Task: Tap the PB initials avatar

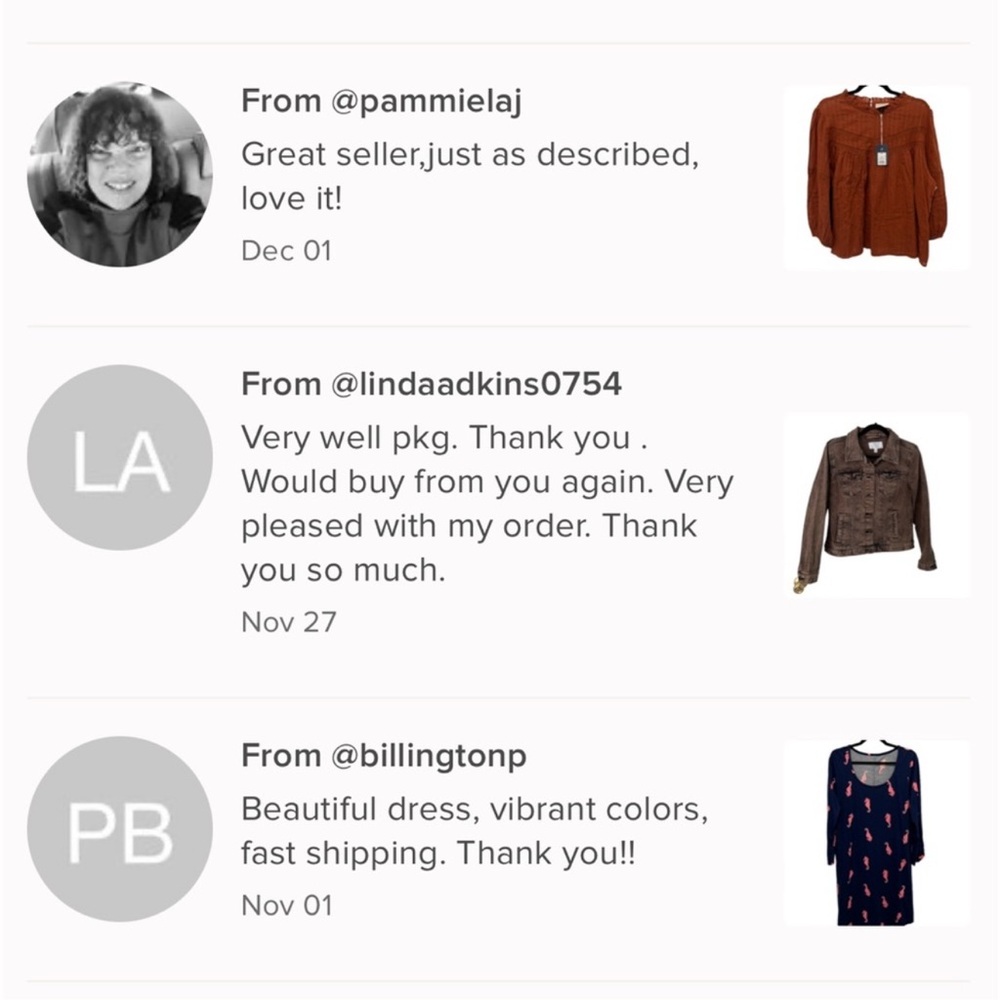Action: click(x=119, y=828)
